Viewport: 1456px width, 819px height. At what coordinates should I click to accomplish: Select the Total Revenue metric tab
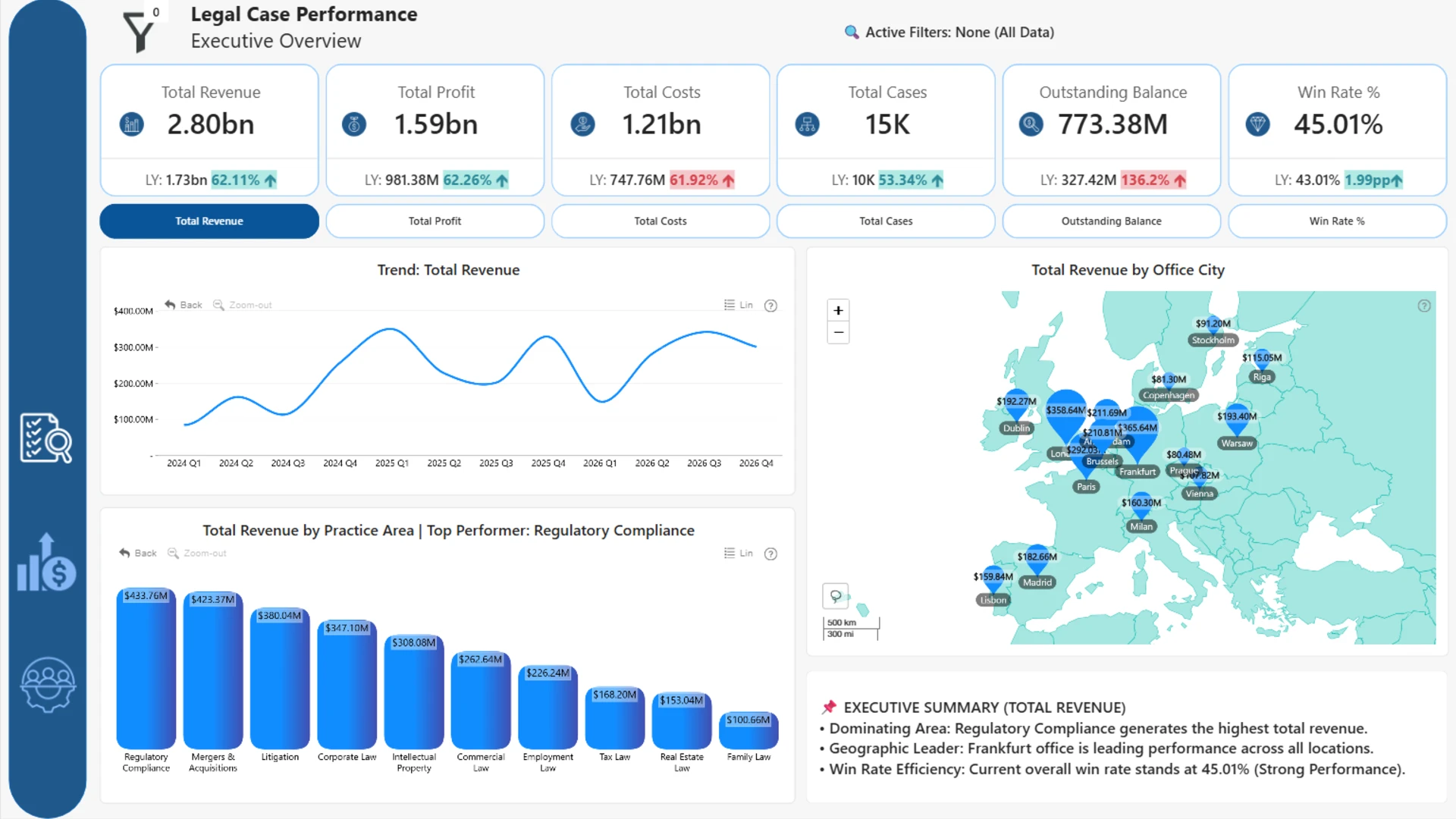tap(209, 221)
